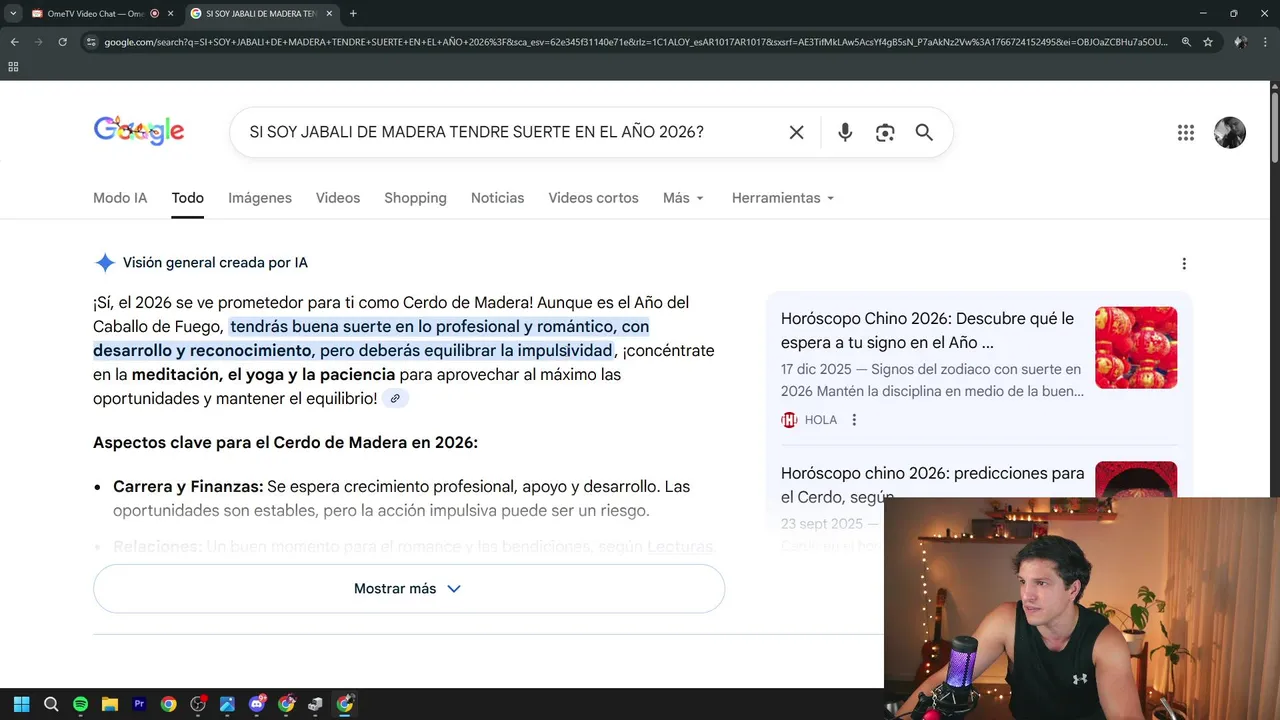Reload the current page
The image size is (1280, 720).
[62, 42]
